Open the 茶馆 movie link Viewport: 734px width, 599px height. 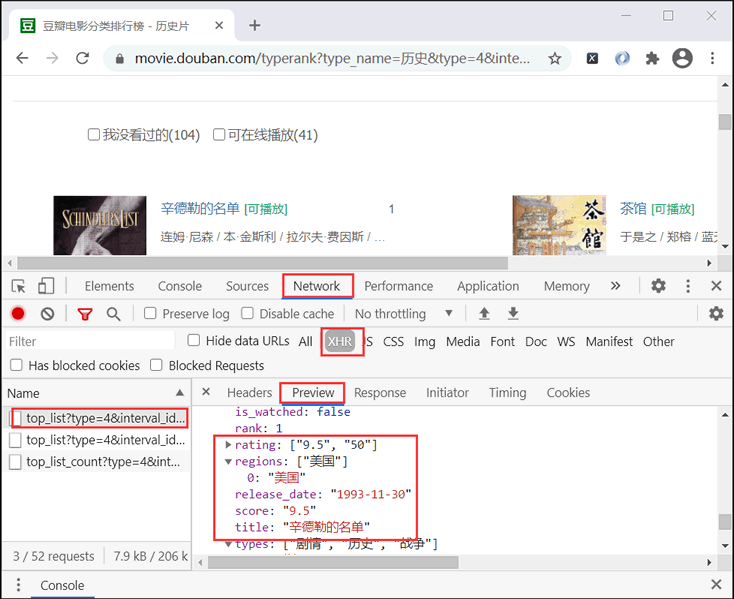pyautogui.click(x=633, y=208)
